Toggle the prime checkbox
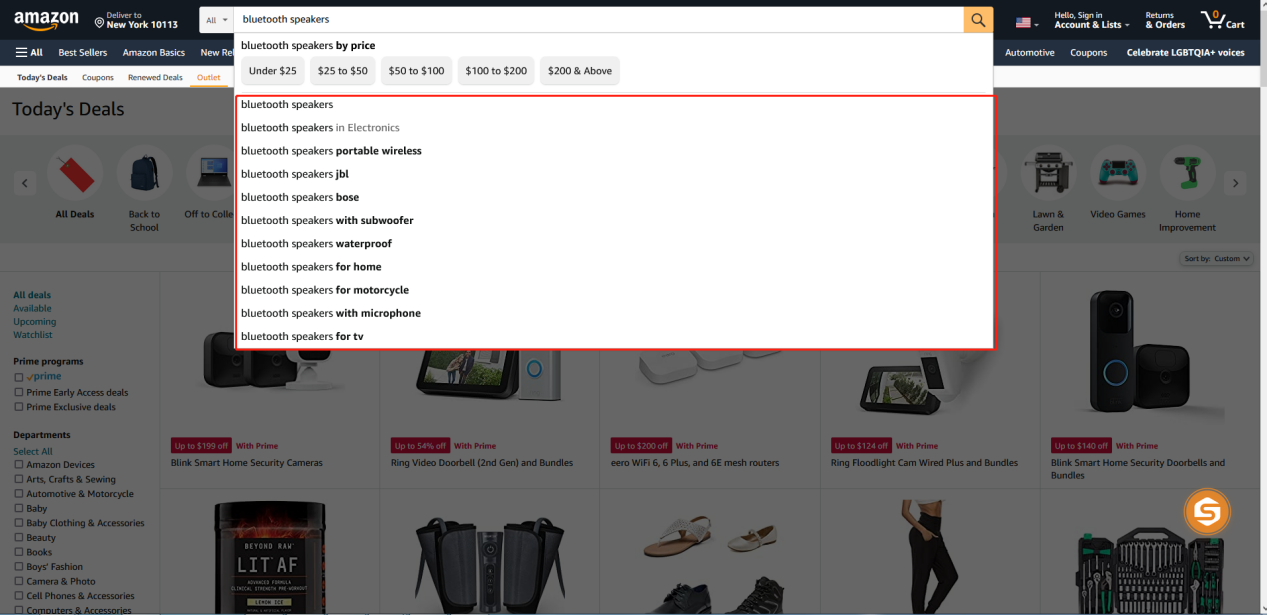The image size is (1267, 615). click(x=18, y=377)
